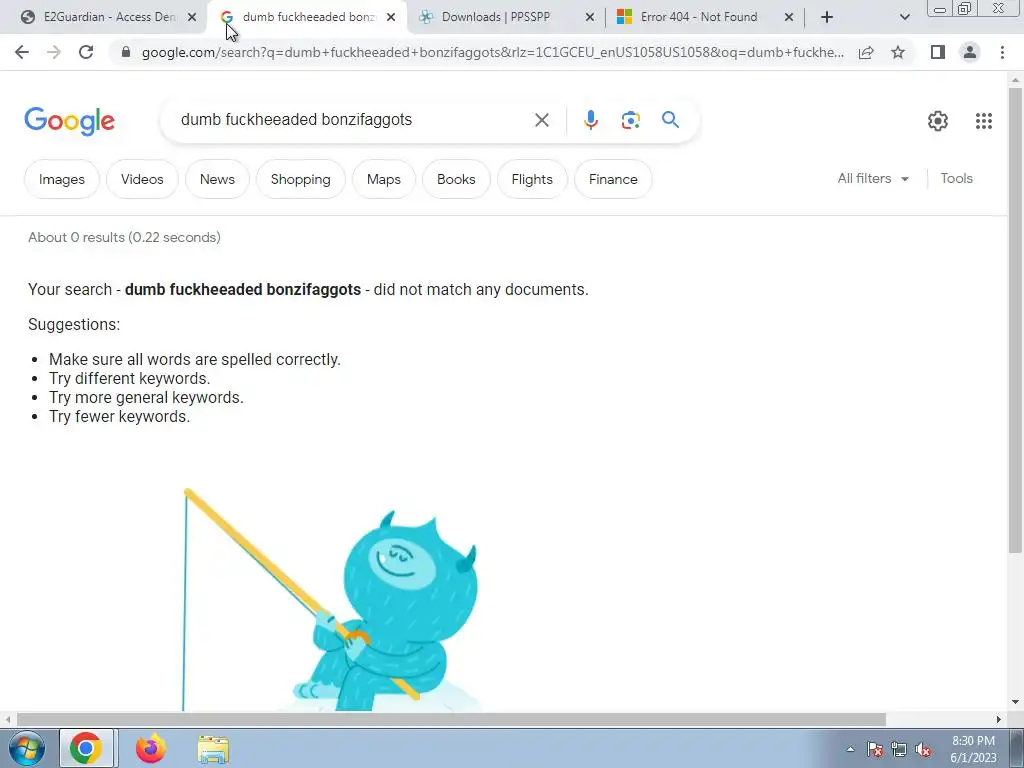Filter results by Books
The width and height of the screenshot is (1024, 768).
[456, 179]
